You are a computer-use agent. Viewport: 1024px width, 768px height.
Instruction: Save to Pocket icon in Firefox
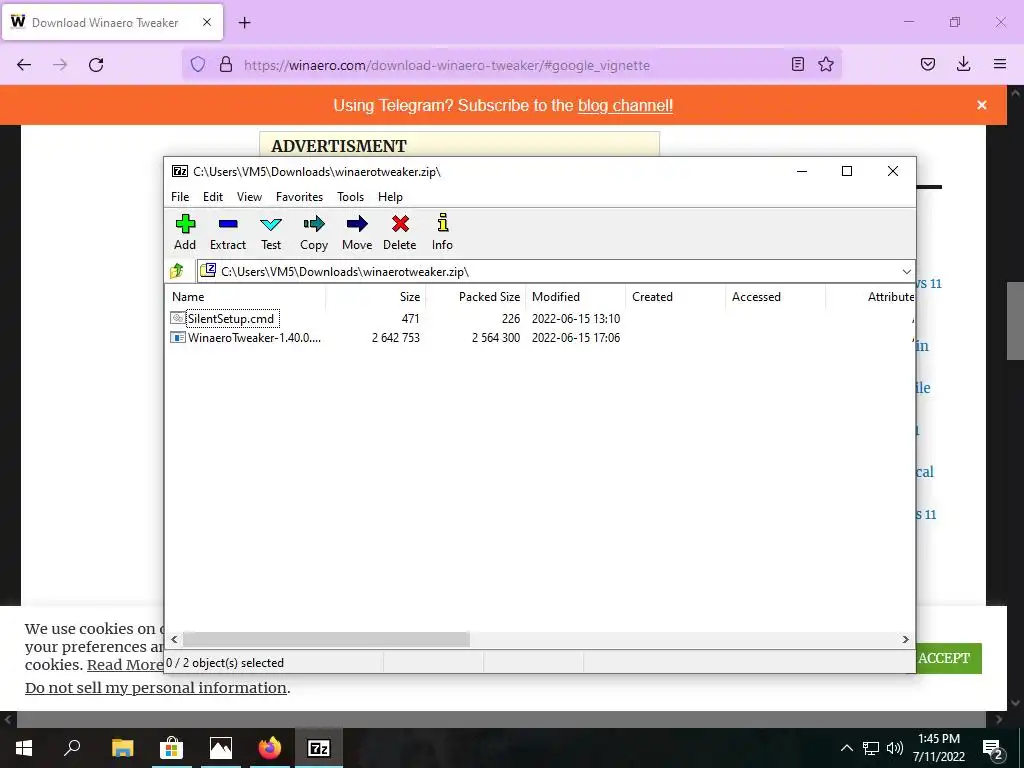[x=928, y=64]
